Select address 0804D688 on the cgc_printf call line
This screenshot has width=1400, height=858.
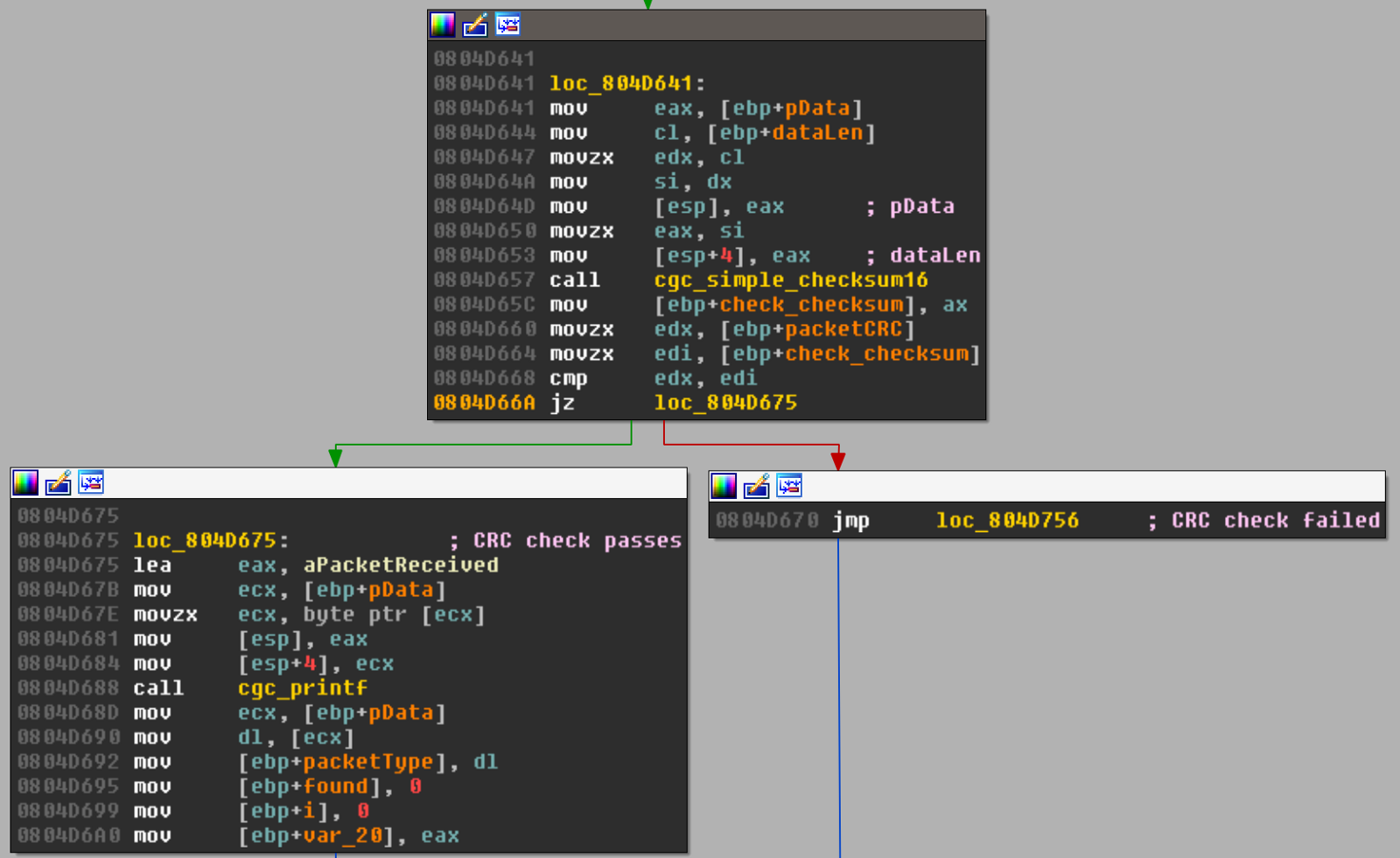67,688
